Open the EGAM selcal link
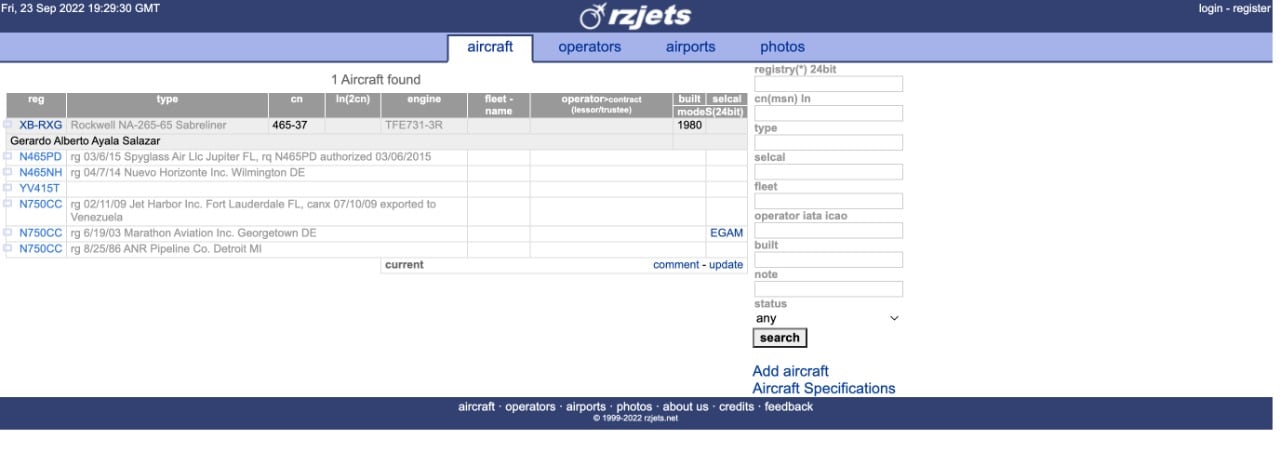Screen dimensions: 1280x465 click(x=726, y=233)
